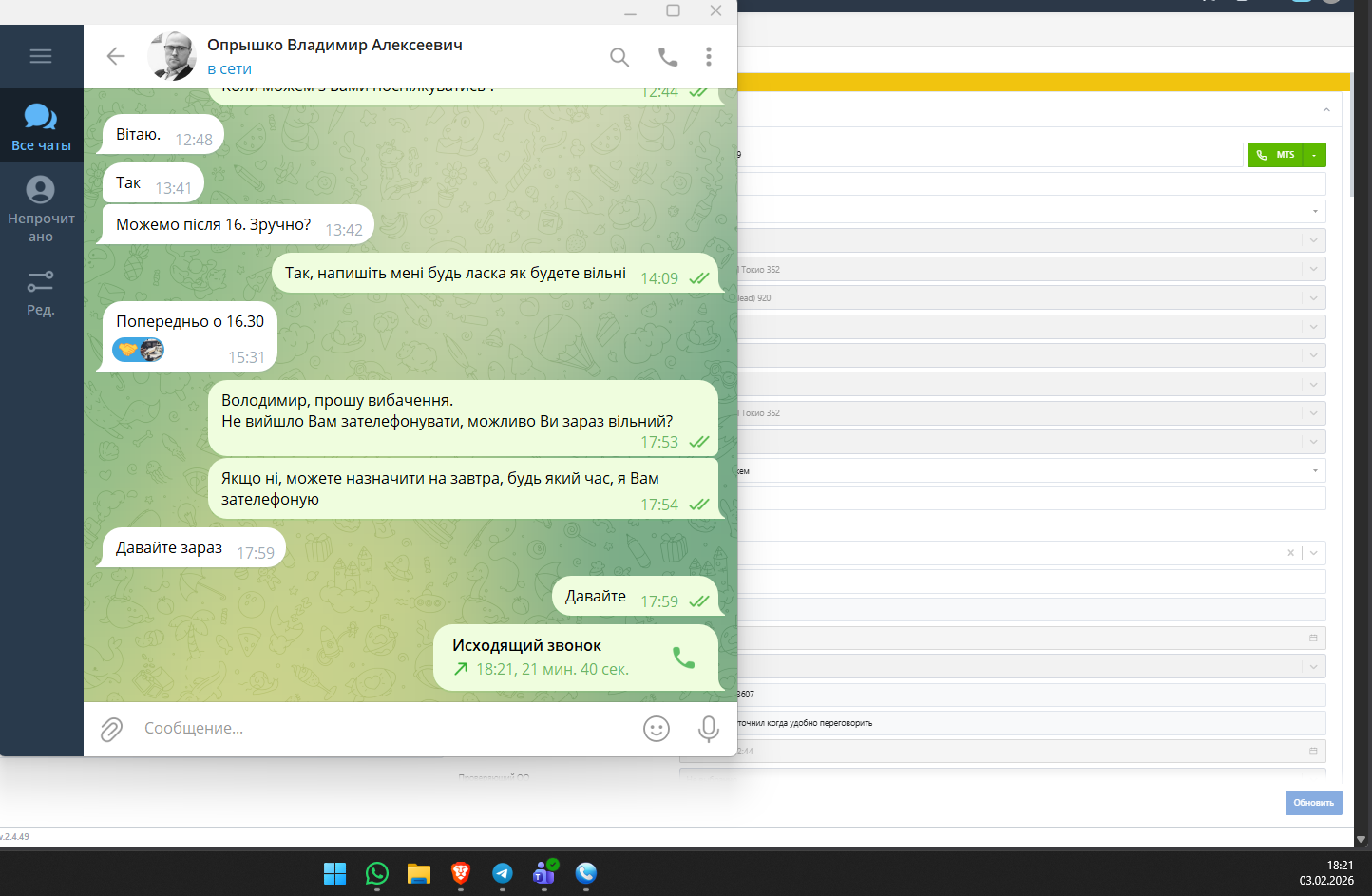Open WhatsApp from the taskbar
This screenshot has height=896, width=1372.
coord(377,874)
